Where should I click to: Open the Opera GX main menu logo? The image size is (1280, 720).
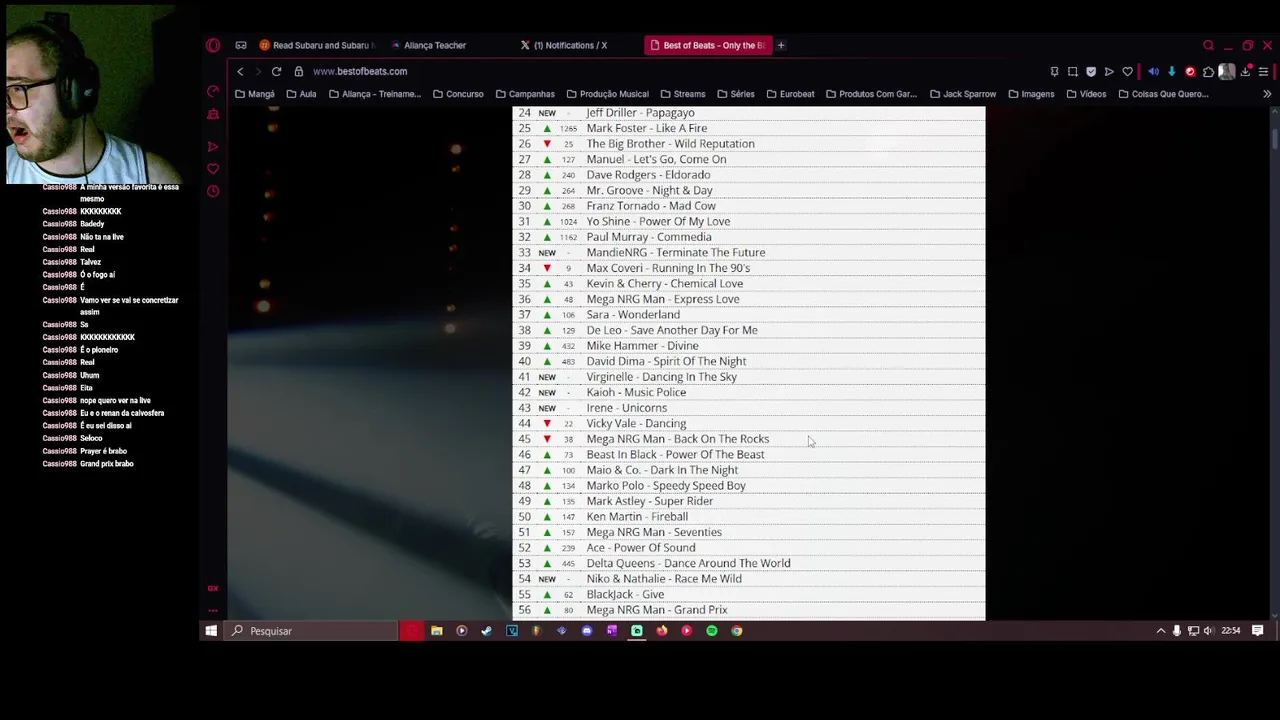tap(213, 45)
